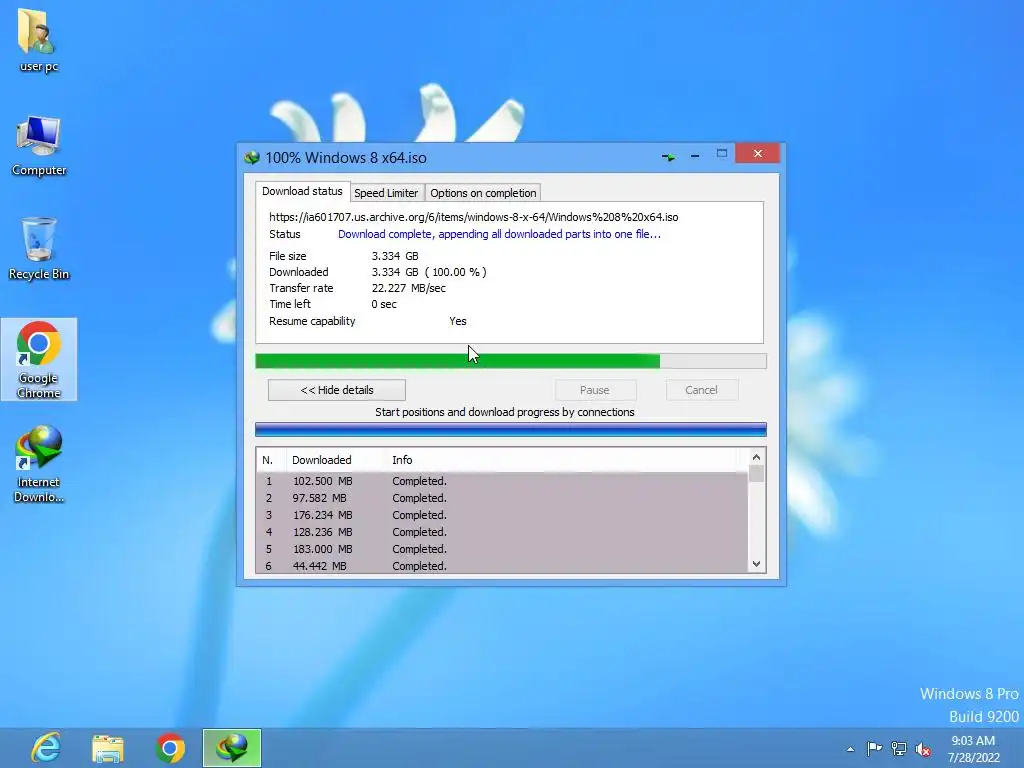Select connection row with 183.000 MB

(502, 549)
